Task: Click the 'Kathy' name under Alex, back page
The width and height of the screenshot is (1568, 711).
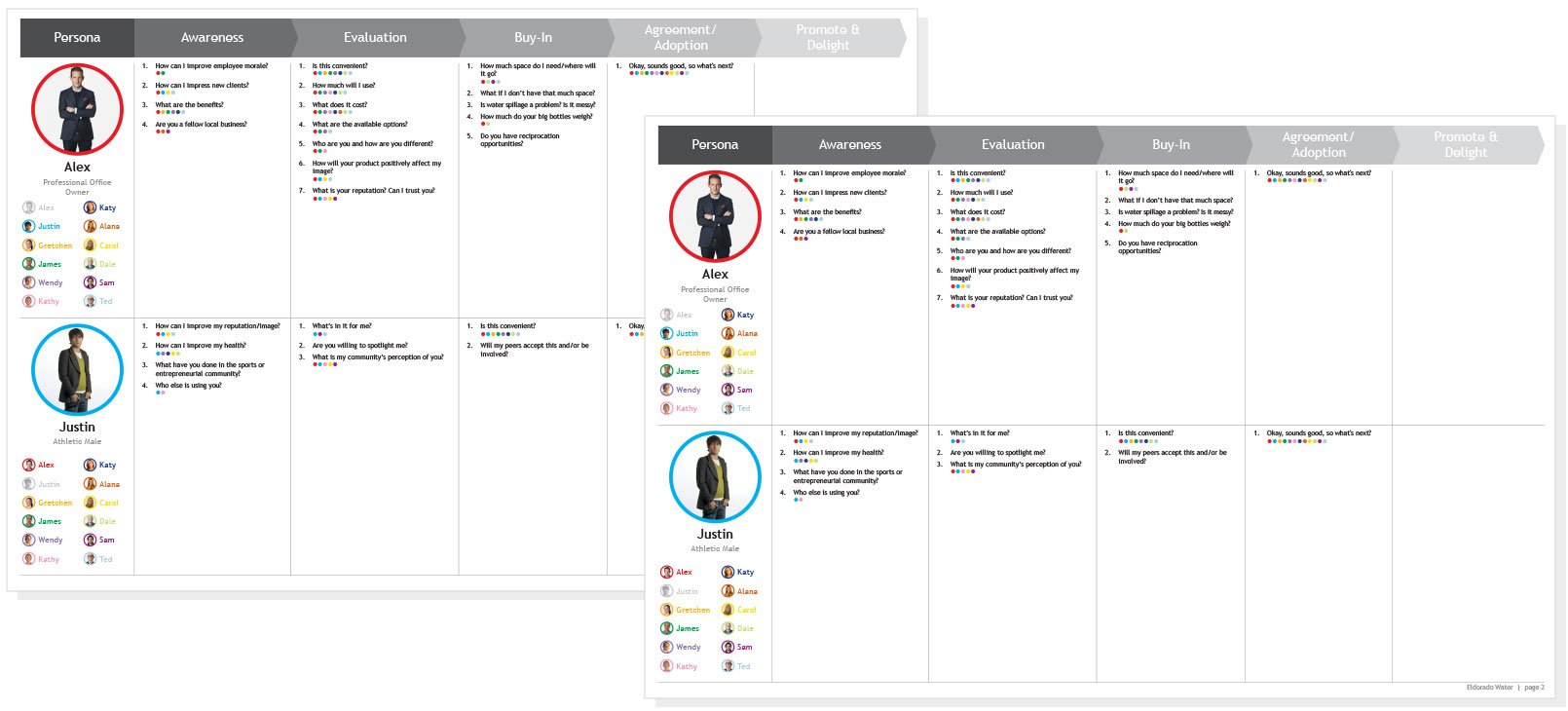Action: click(x=49, y=301)
